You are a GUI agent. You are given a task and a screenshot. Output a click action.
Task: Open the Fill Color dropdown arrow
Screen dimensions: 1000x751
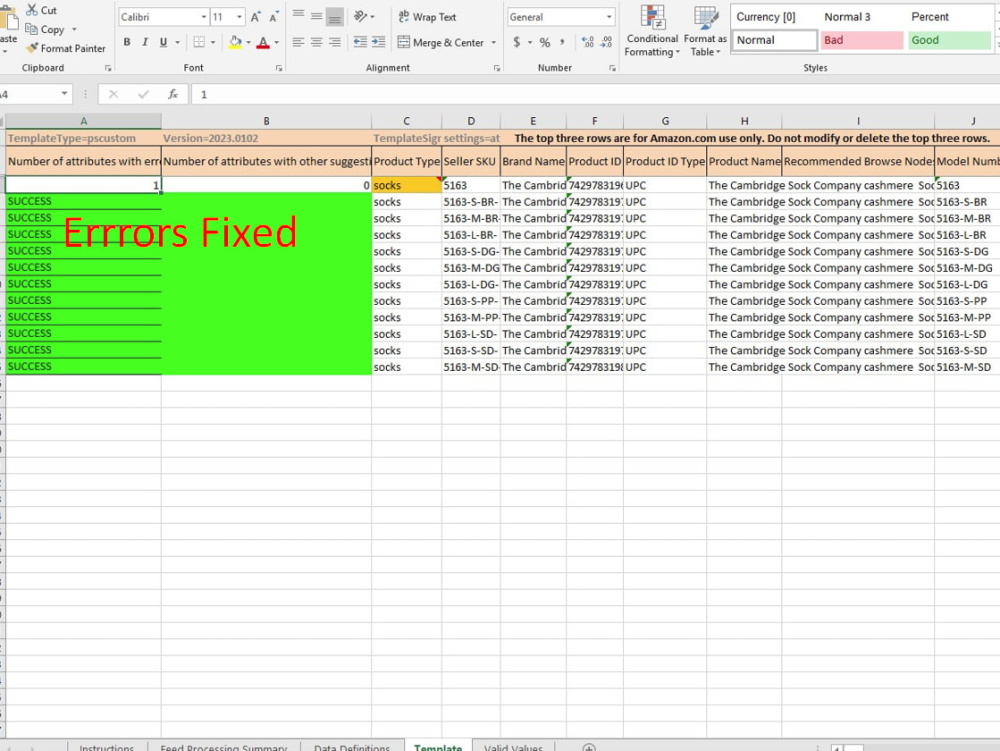point(249,43)
